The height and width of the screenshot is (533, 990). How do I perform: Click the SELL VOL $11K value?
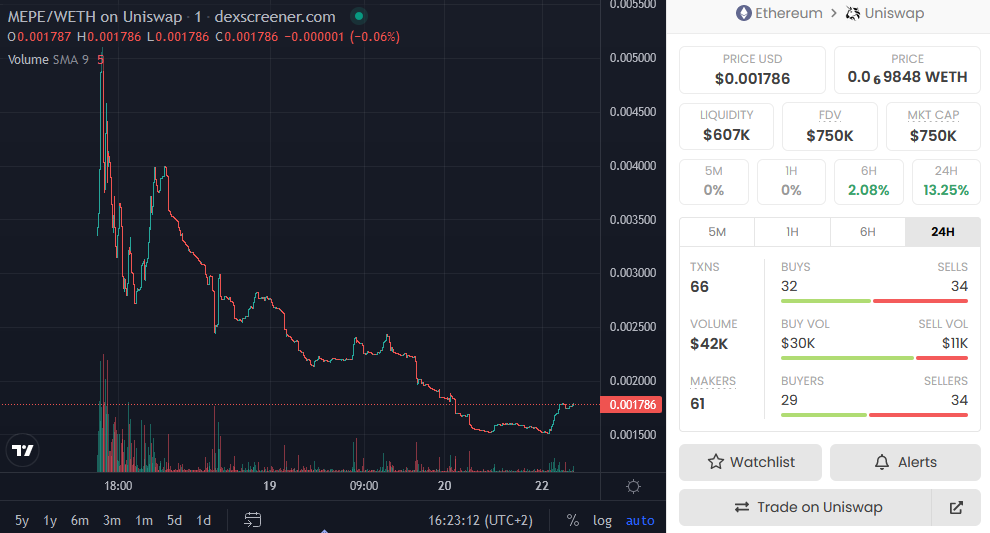click(955, 343)
